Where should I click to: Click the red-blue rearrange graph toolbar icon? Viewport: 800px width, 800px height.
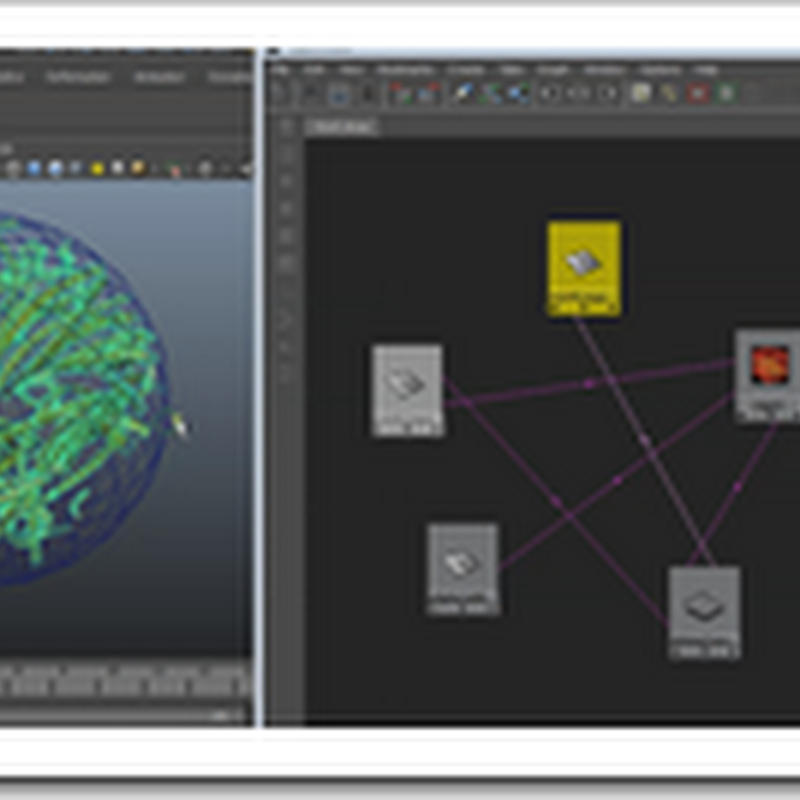(x=429, y=94)
